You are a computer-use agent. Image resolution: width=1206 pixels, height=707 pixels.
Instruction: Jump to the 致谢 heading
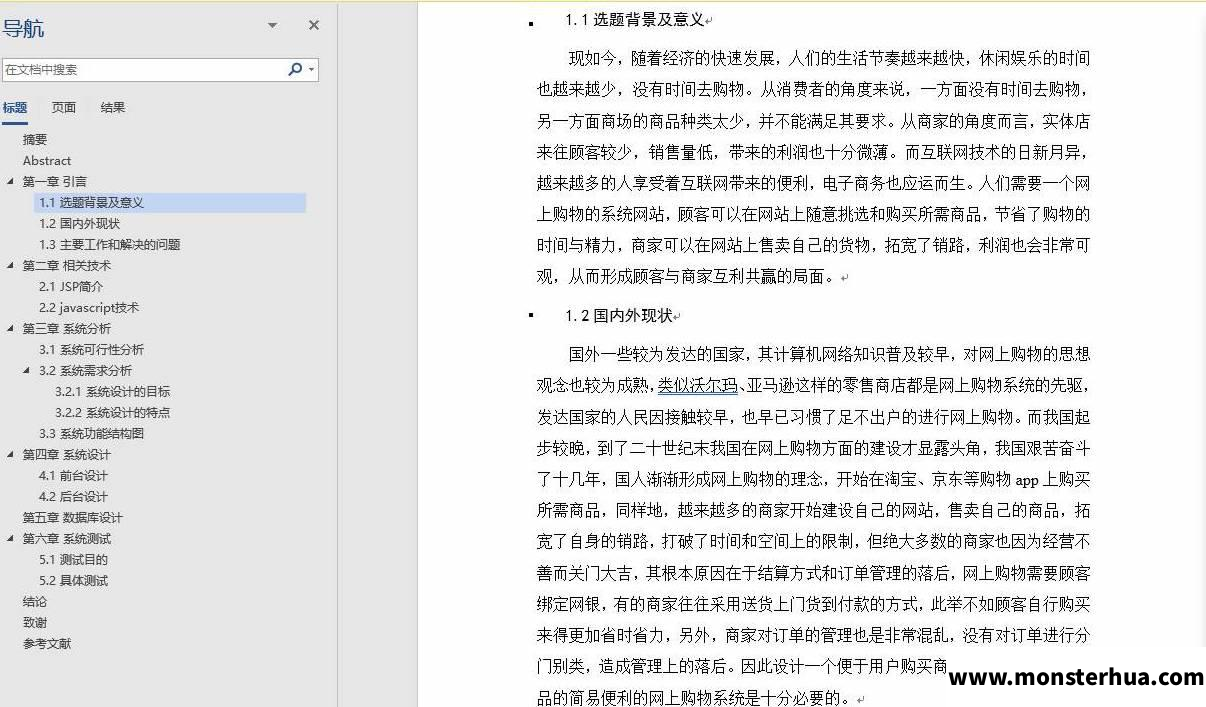point(35,623)
